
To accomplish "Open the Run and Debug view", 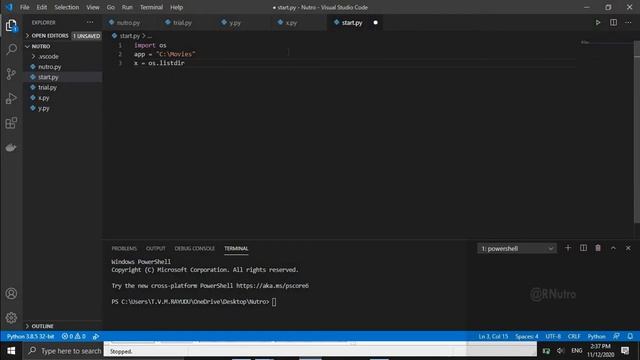I will pyautogui.click(x=11, y=98).
